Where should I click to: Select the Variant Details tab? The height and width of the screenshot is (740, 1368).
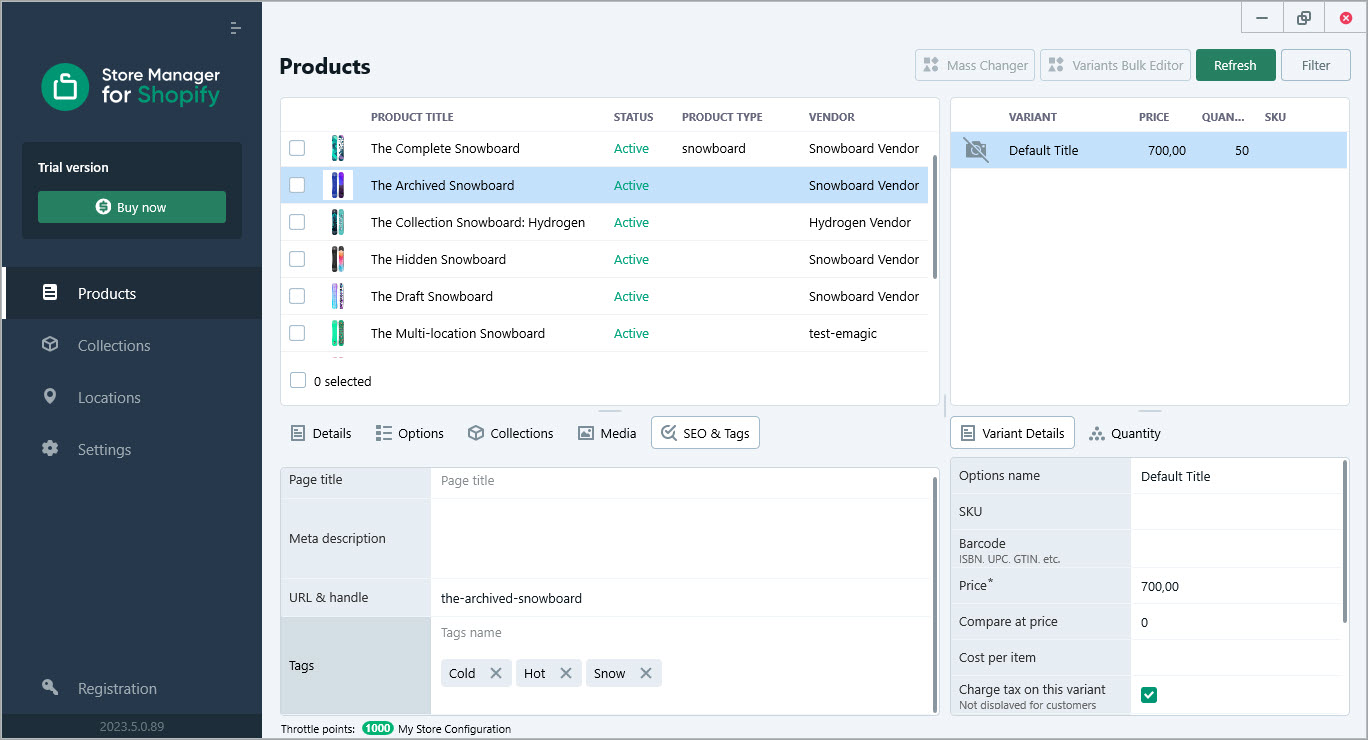click(x=1012, y=433)
